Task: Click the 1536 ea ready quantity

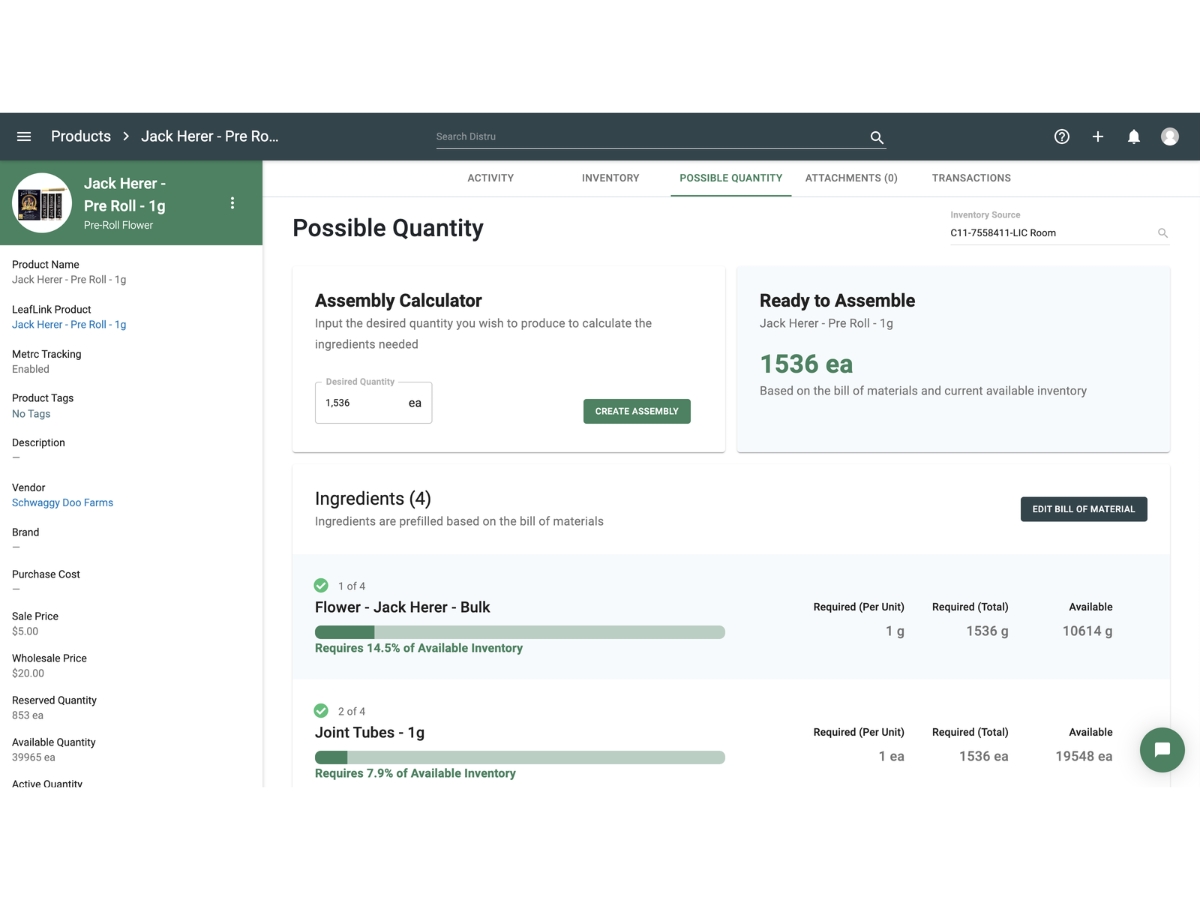Action: [806, 364]
